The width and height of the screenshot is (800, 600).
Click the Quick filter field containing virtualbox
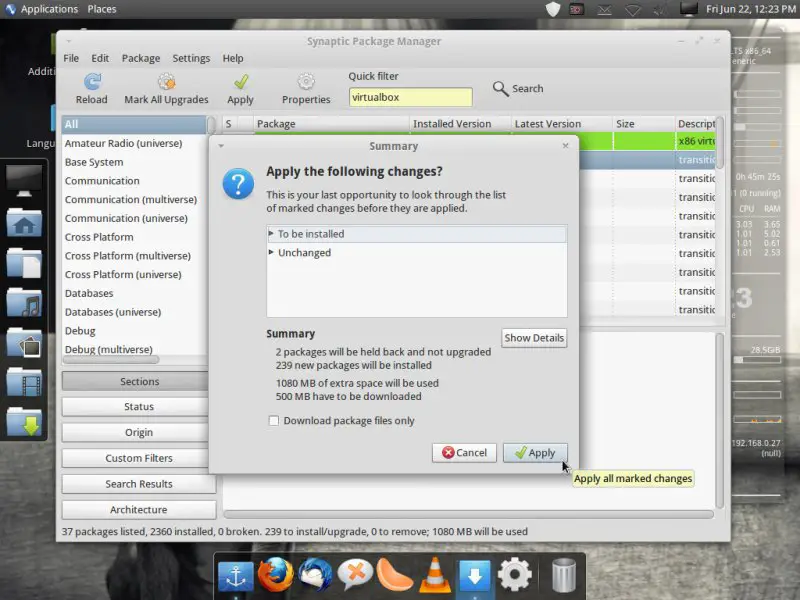(411, 97)
